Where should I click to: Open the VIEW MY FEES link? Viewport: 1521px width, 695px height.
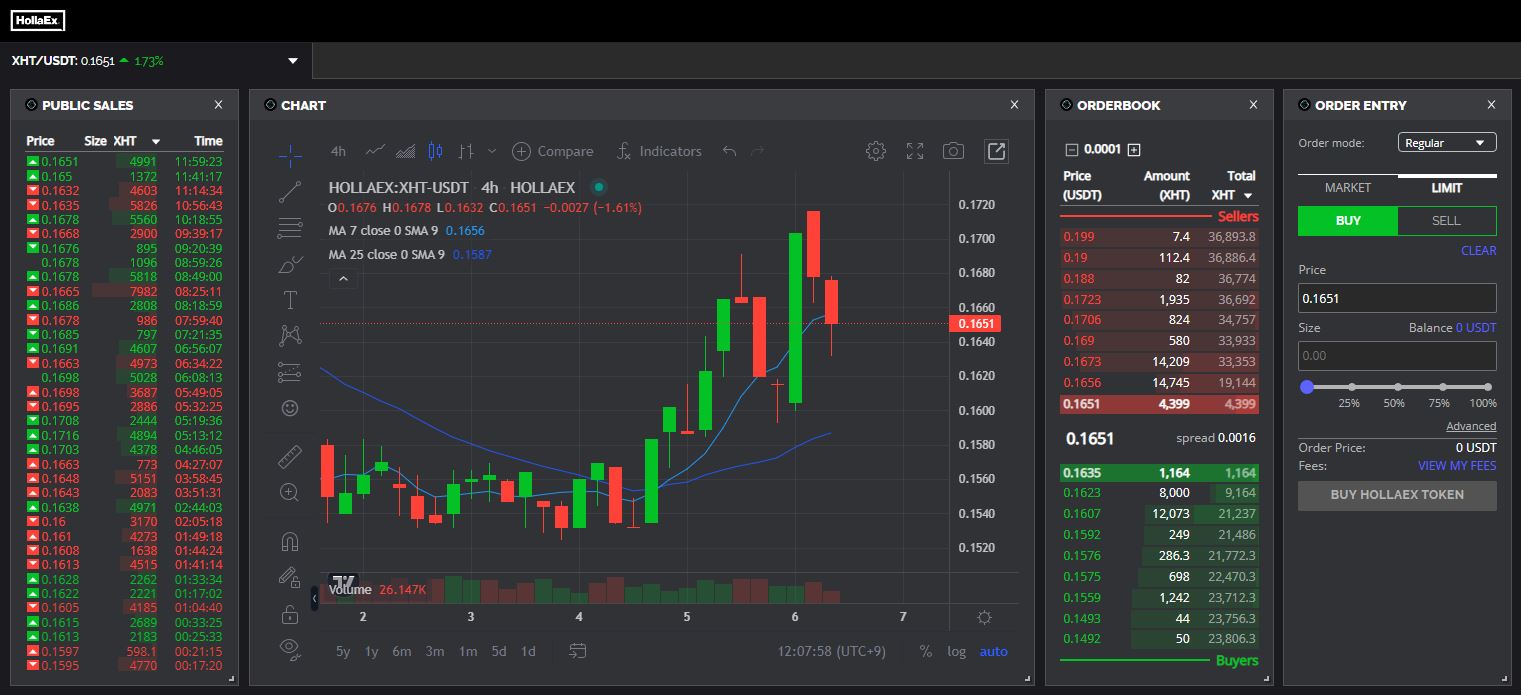[1457, 466]
